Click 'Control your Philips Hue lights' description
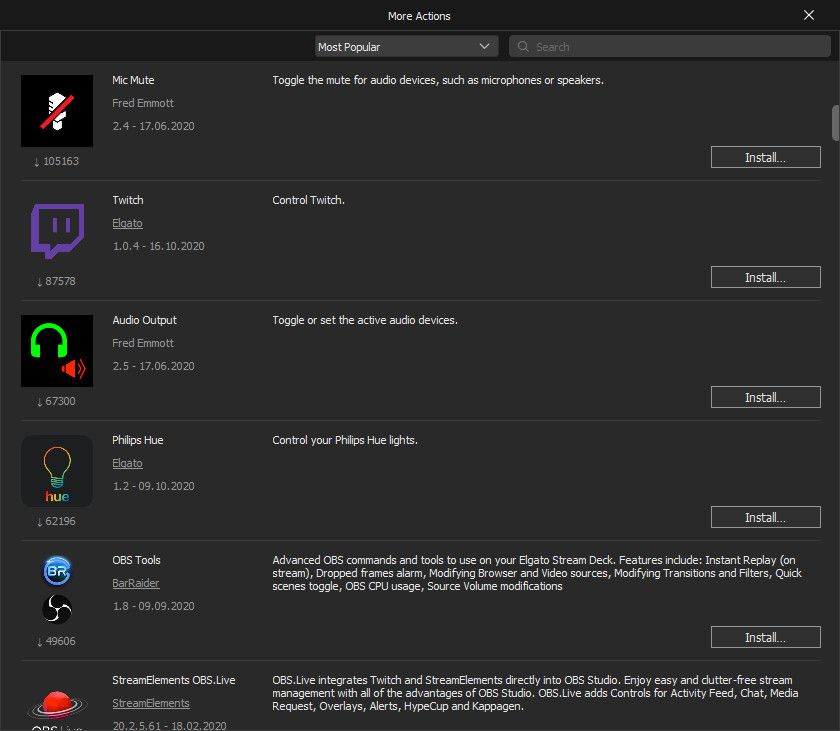Image resolution: width=840 pixels, height=731 pixels. tap(345, 440)
